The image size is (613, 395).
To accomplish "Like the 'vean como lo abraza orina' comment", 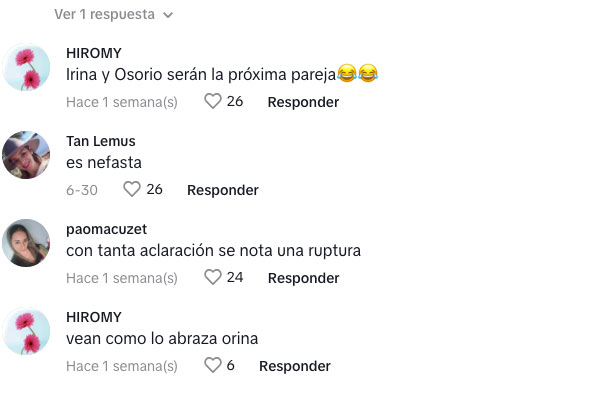I will (213, 365).
